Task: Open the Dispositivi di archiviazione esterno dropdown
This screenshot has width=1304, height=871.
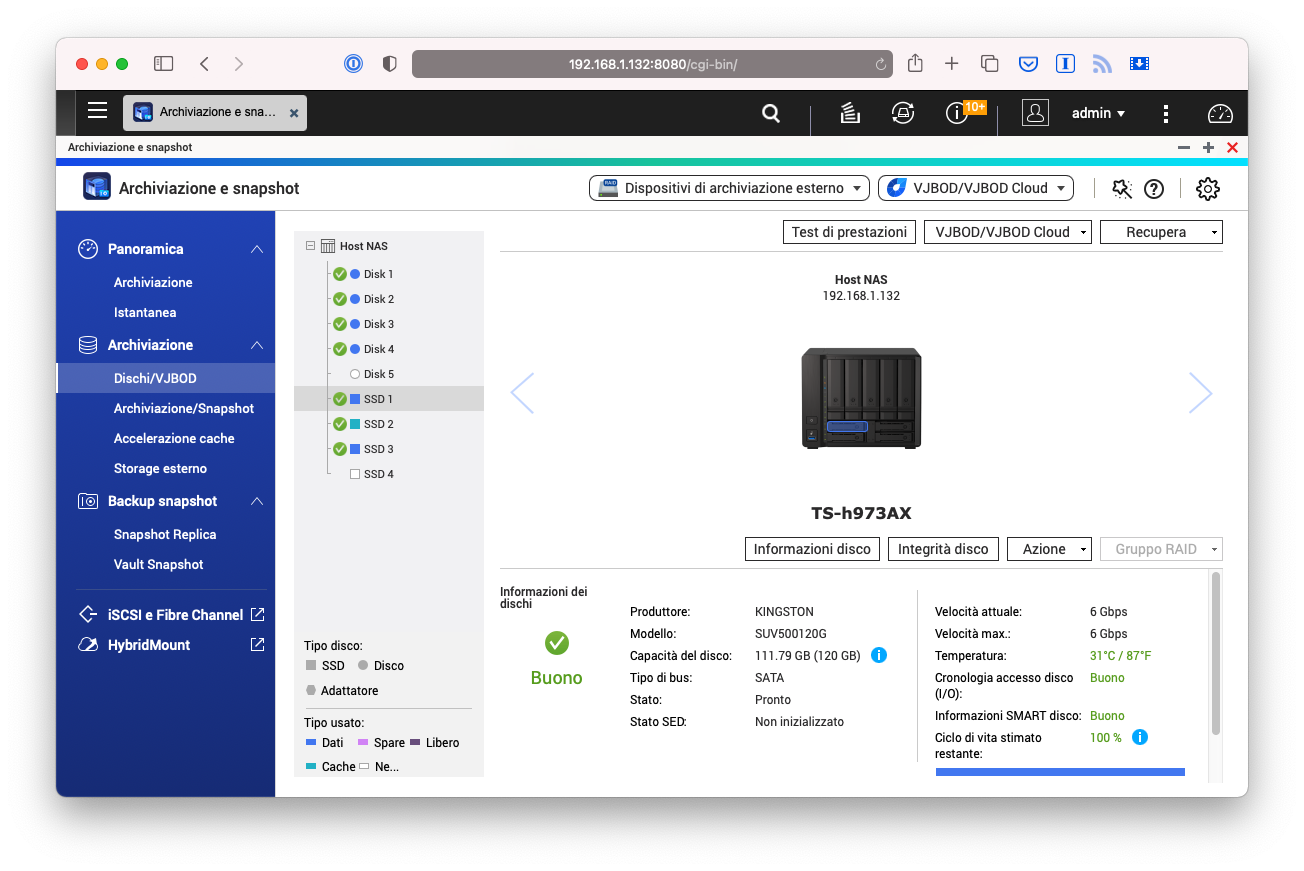Action: (x=730, y=188)
